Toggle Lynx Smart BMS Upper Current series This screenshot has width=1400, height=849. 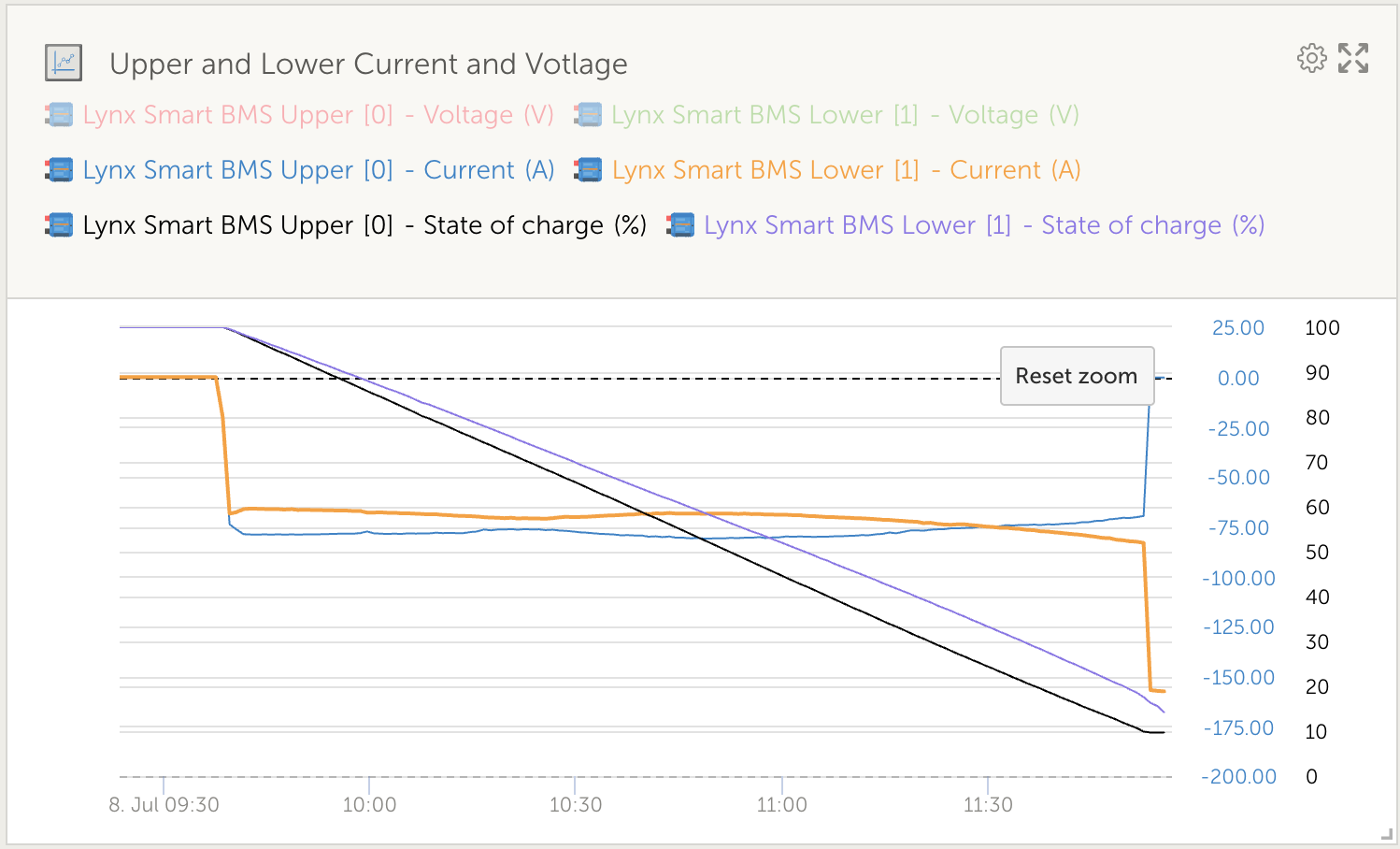tap(318, 170)
